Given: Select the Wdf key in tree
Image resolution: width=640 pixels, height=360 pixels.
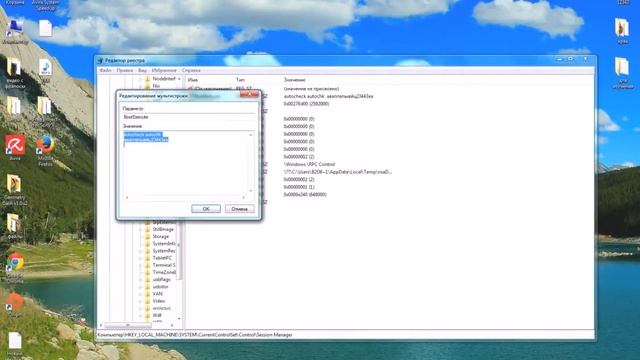Looking at the screenshot, I should [x=157, y=315].
